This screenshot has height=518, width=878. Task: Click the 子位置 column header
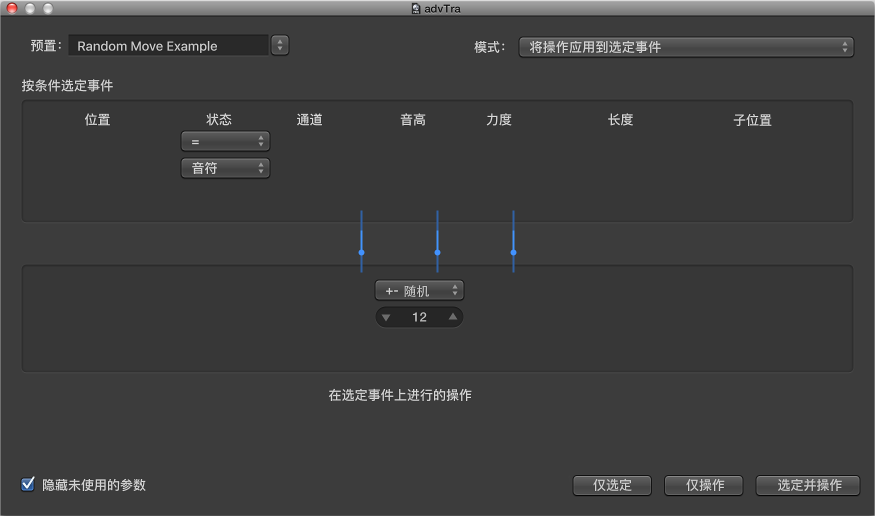click(752, 120)
